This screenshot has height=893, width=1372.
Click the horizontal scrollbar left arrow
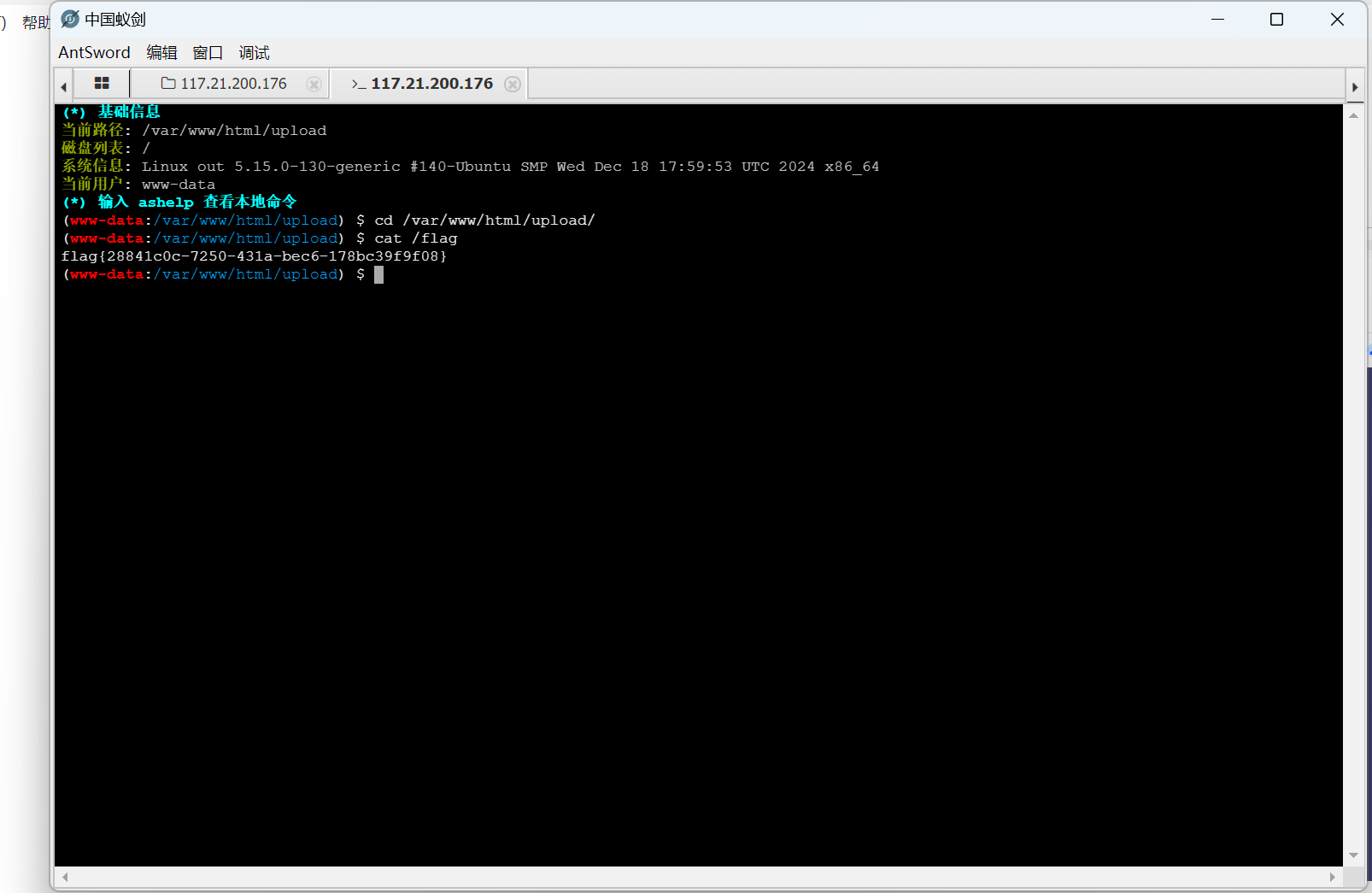[x=65, y=877]
